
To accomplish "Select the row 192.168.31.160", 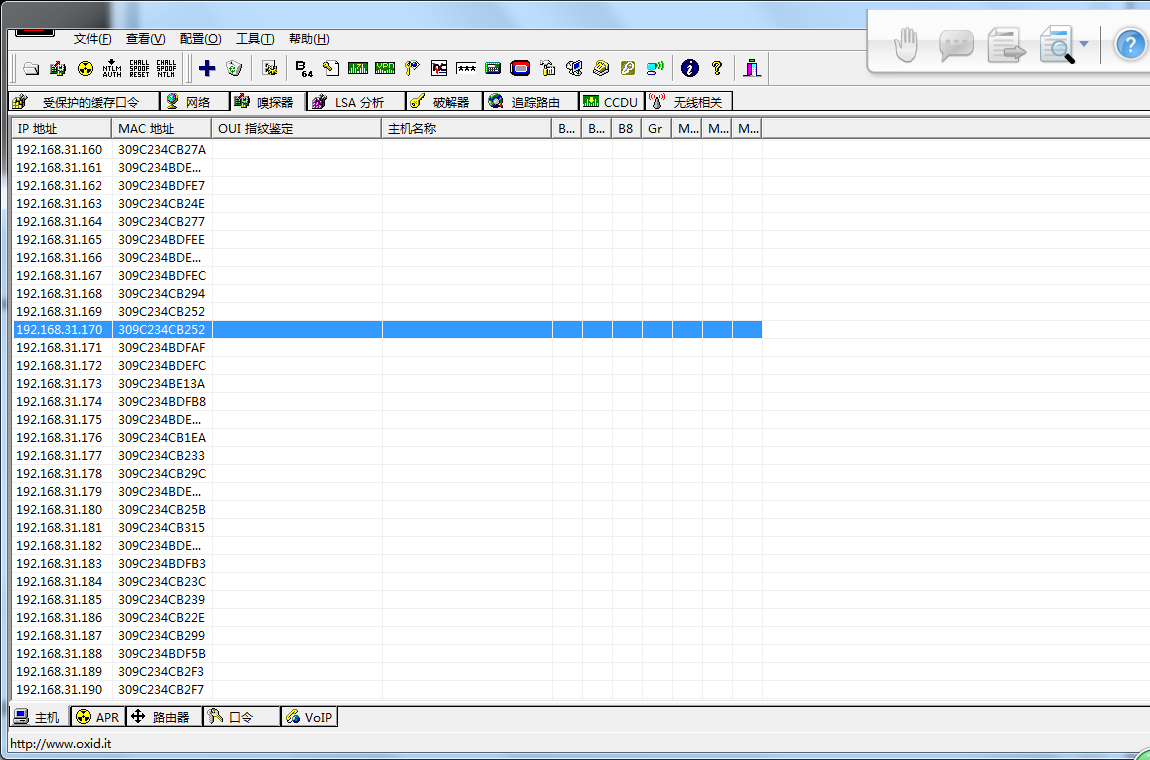I will (387, 150).
